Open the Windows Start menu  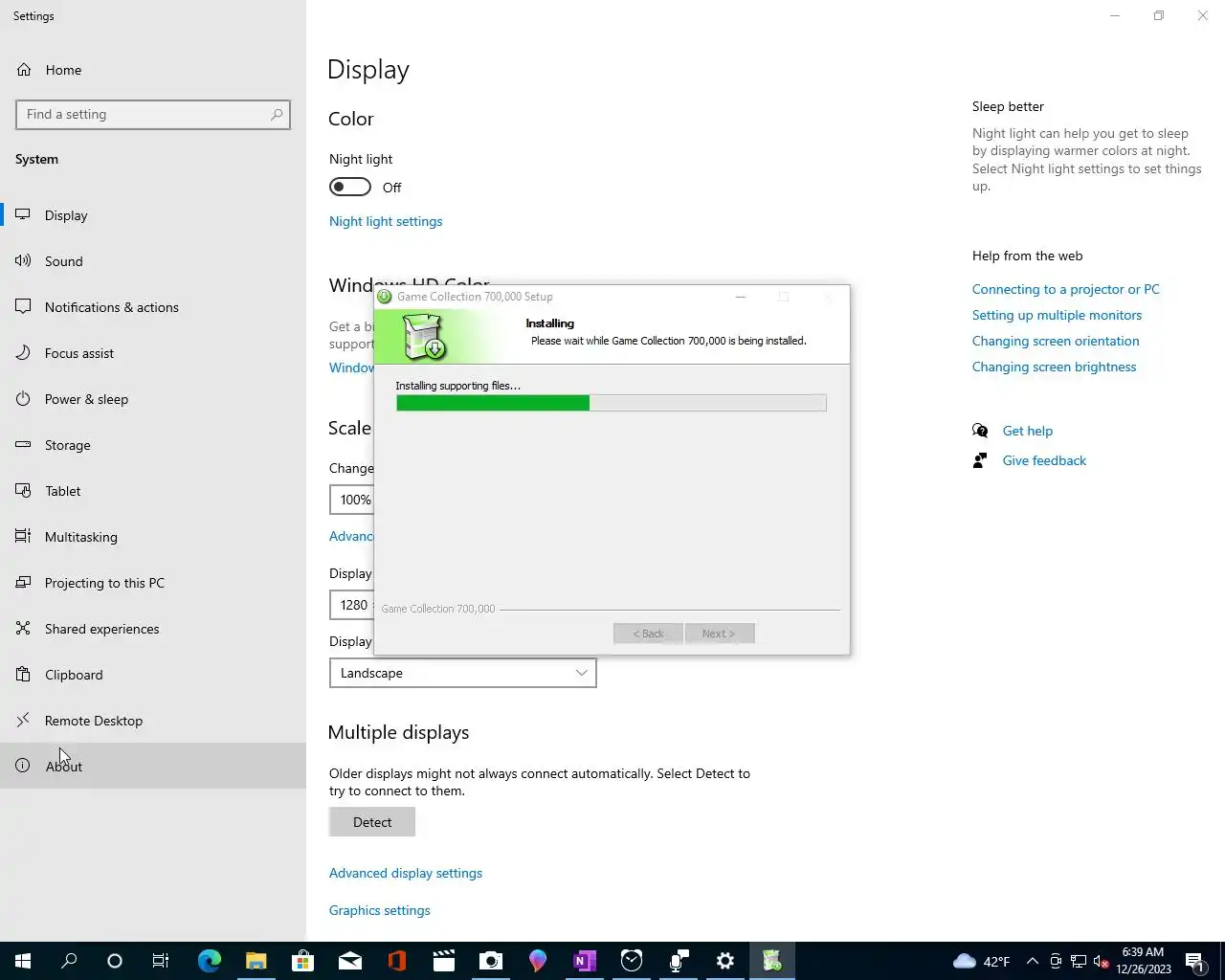click(x=23, y=961)
